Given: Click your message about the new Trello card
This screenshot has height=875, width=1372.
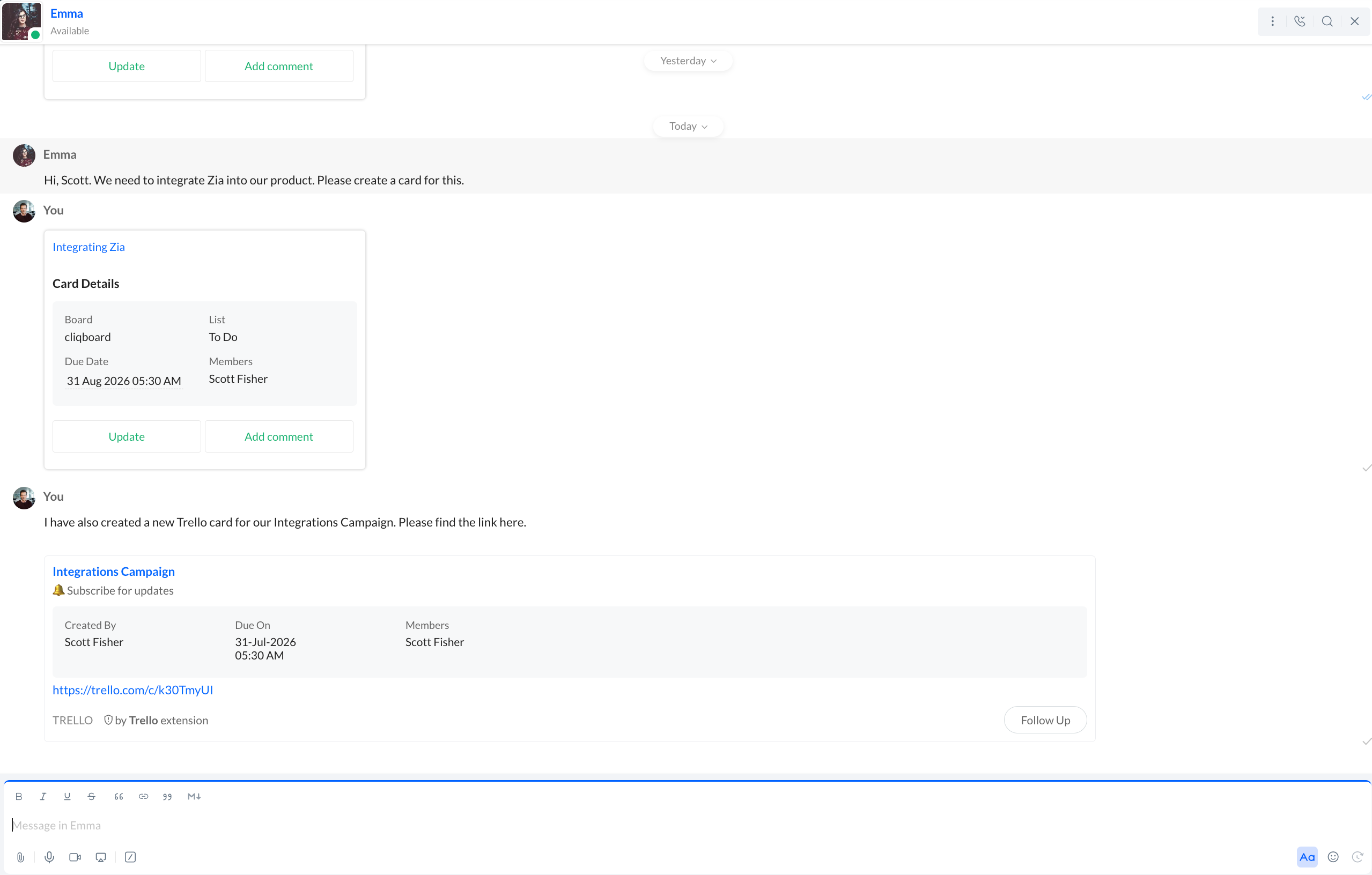Looking at the screenshot, I should click(x=285, y=522).
